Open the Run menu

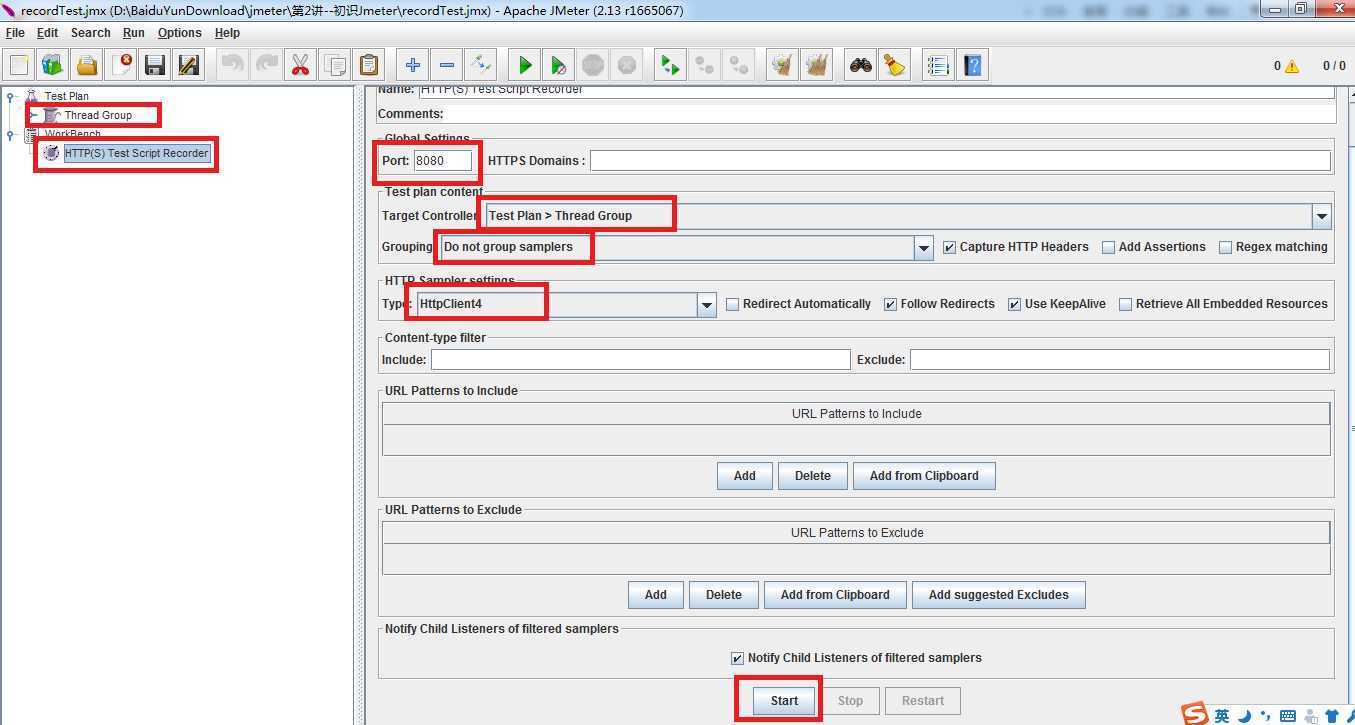click(134, 33)
